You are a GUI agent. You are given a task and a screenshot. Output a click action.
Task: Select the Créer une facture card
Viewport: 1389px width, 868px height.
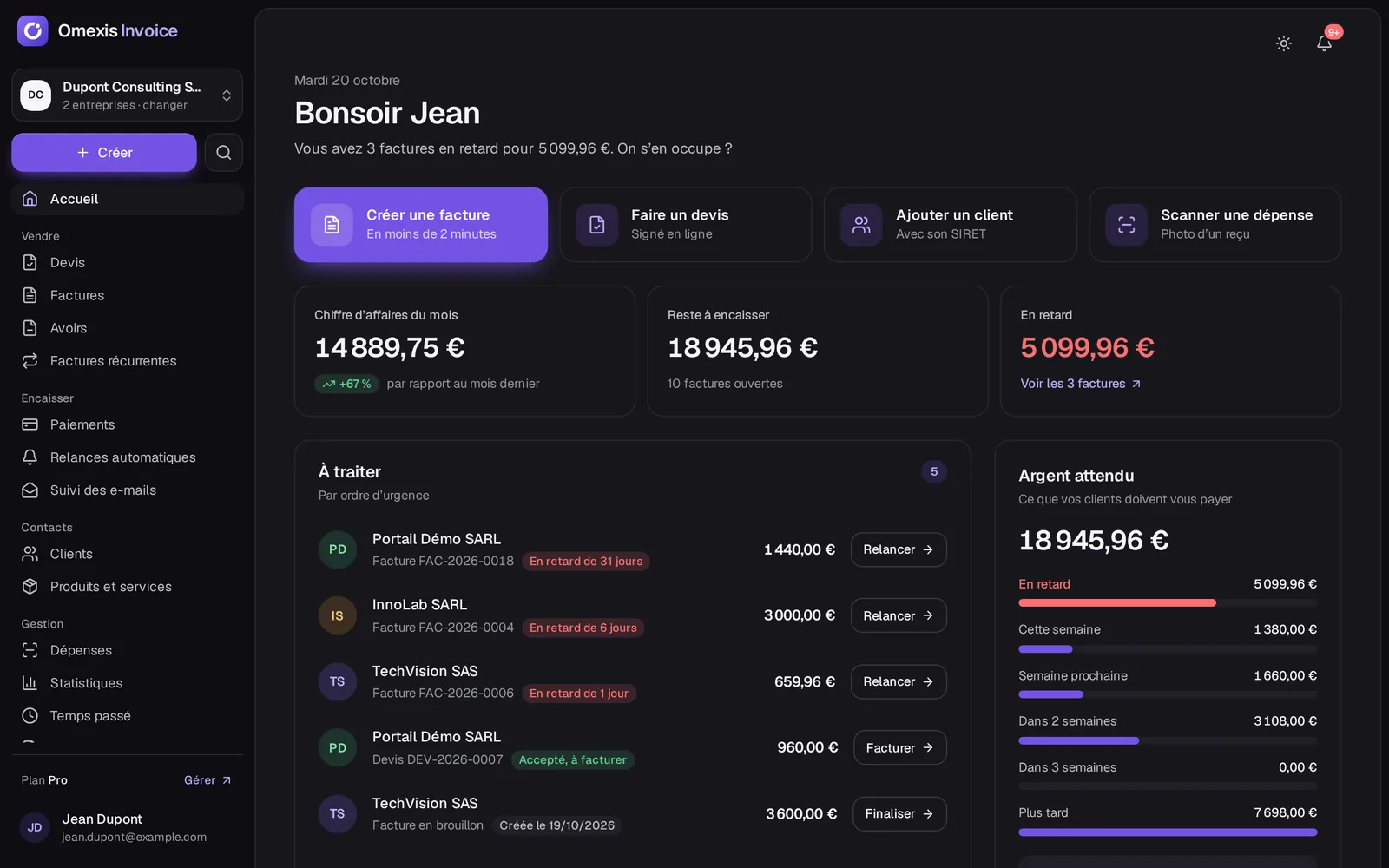[x=421, y=225]
